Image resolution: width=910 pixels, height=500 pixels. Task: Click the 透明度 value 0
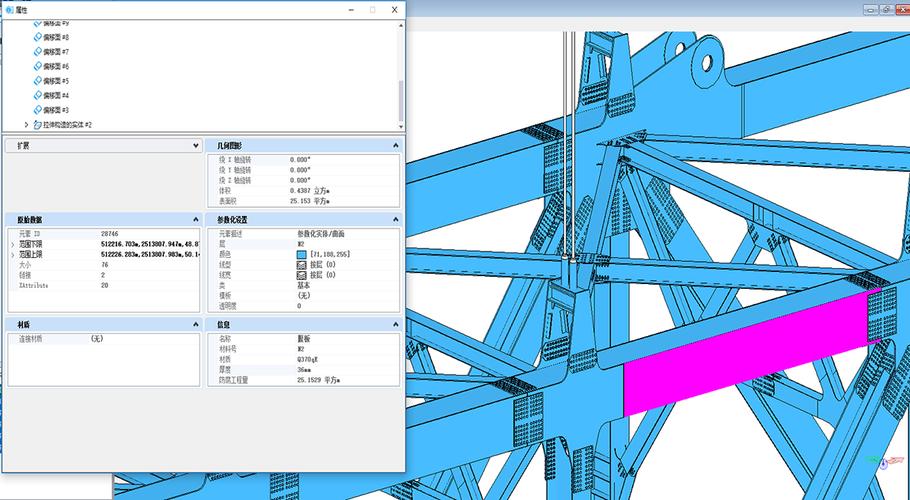[299, 306]
